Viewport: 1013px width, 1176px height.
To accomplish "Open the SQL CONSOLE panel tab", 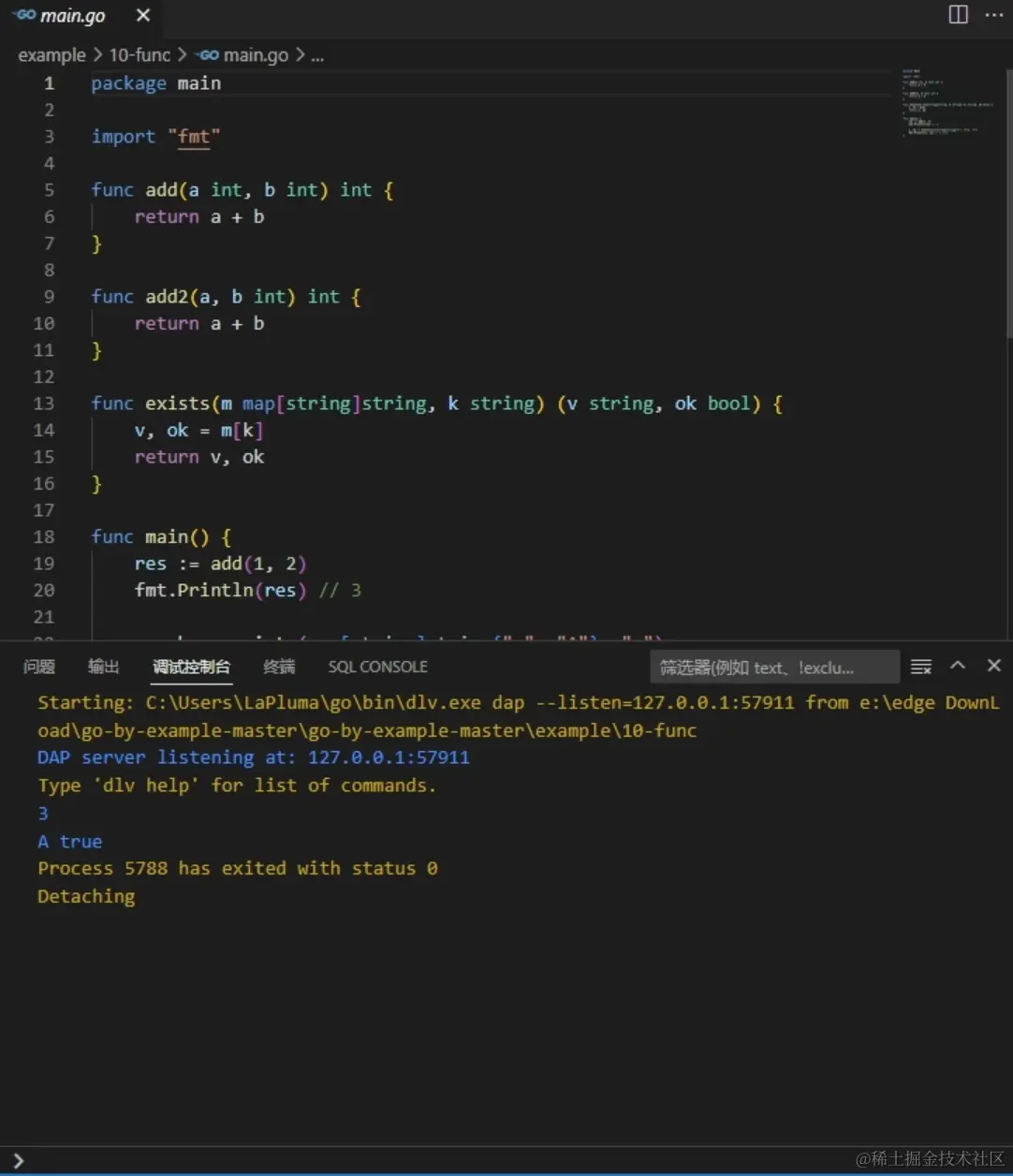I will (377, 667).
